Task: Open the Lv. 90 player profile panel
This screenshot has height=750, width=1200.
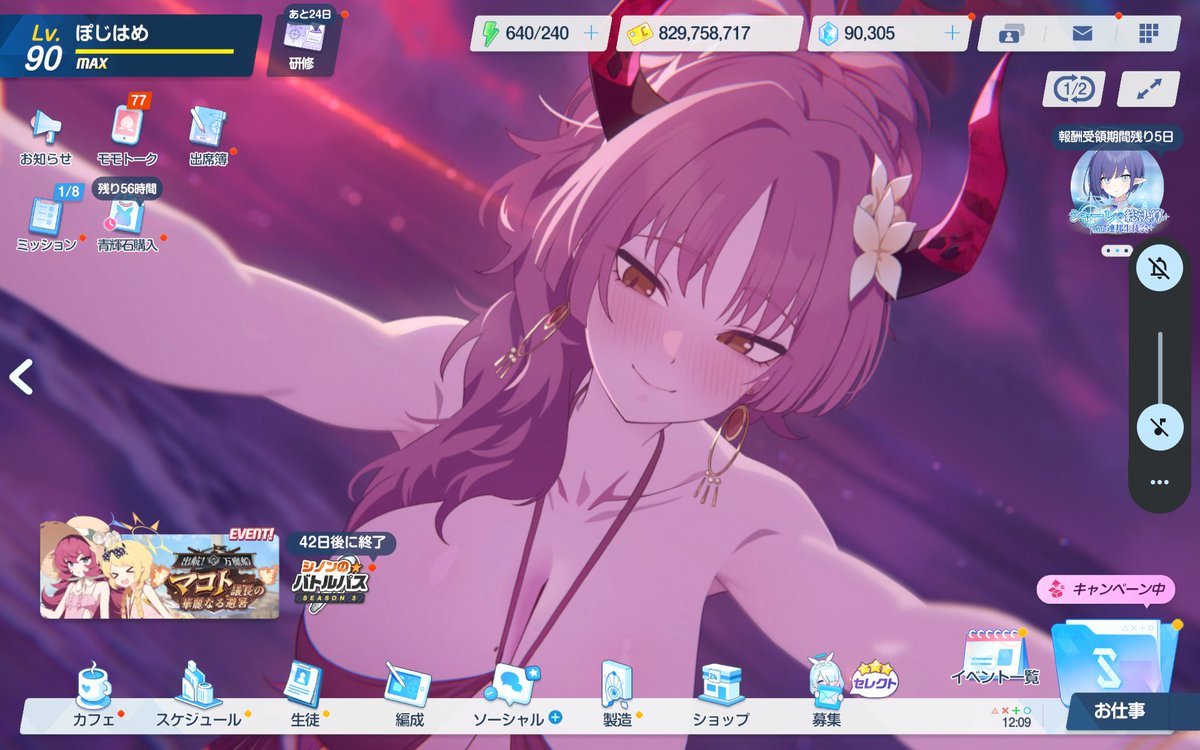Action: pos(130,46)
